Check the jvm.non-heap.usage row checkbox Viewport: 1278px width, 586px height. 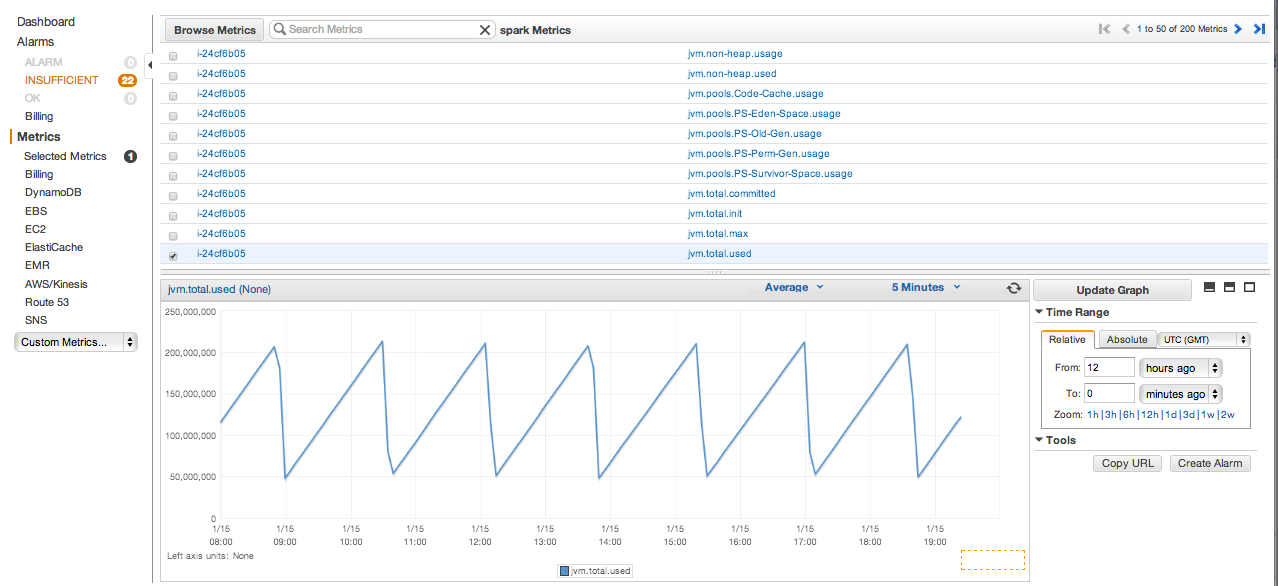pyautogui.click(x=173, y=55)
